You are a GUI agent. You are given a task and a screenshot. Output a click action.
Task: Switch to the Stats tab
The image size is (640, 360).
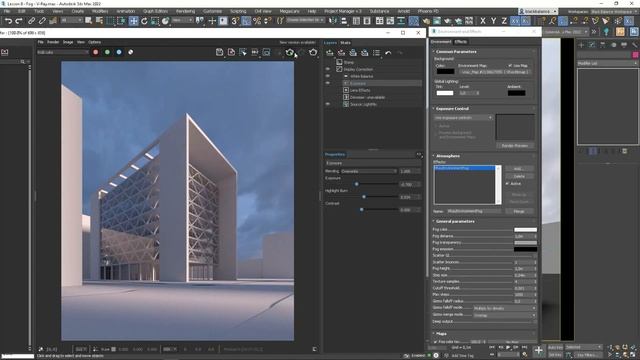(x=345, y=42)
